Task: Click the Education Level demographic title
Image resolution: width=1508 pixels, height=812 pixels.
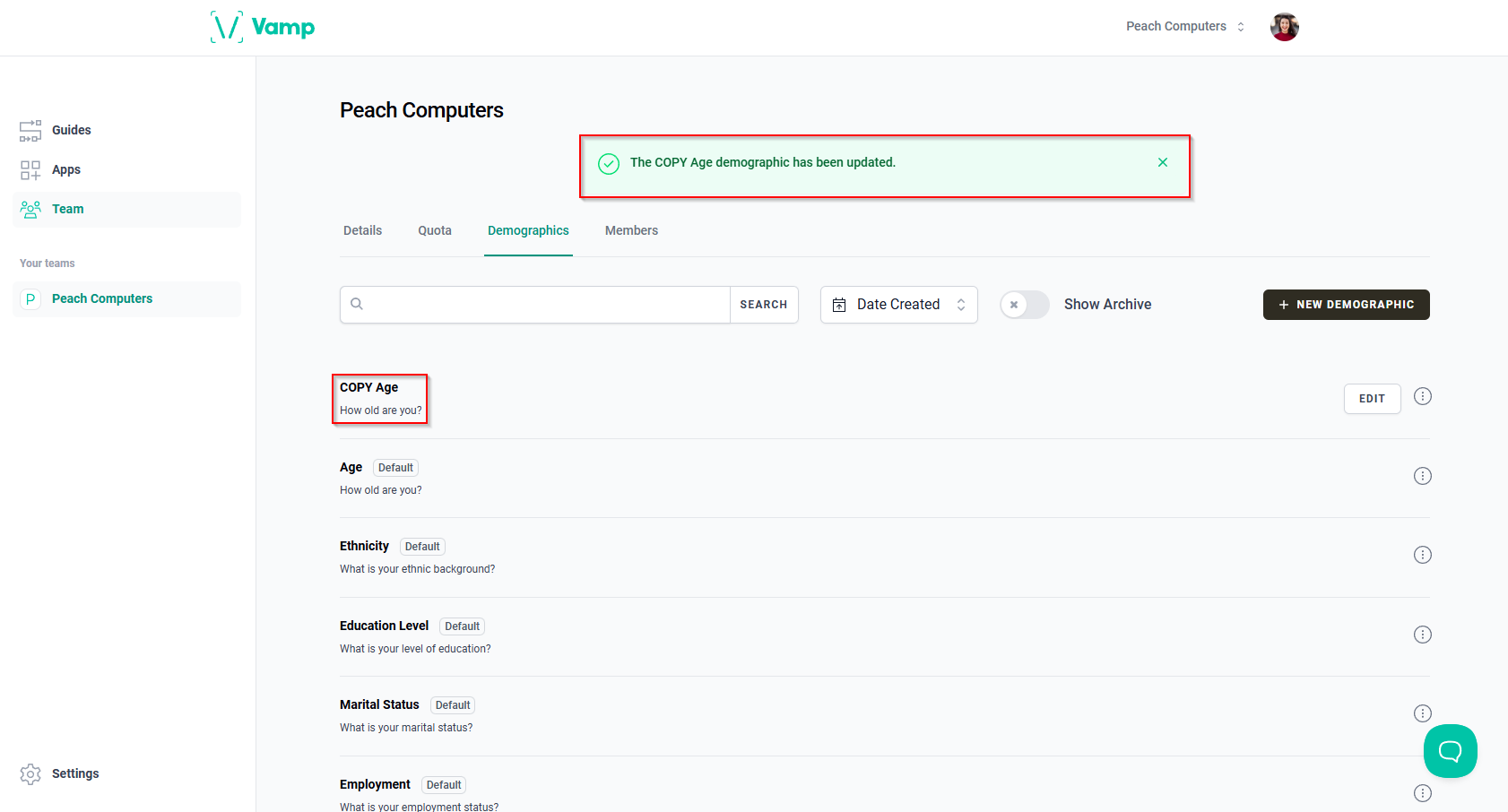Action: [385, 626]
